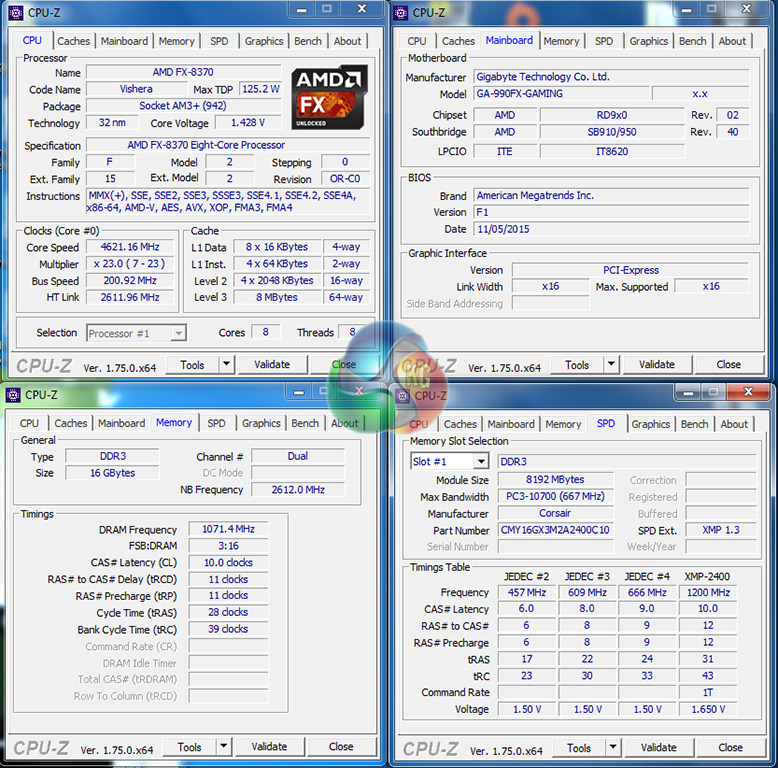Click the Max TDP value 125.2 W
Viewport: 778px width, 768px height.
click(260, 89)
